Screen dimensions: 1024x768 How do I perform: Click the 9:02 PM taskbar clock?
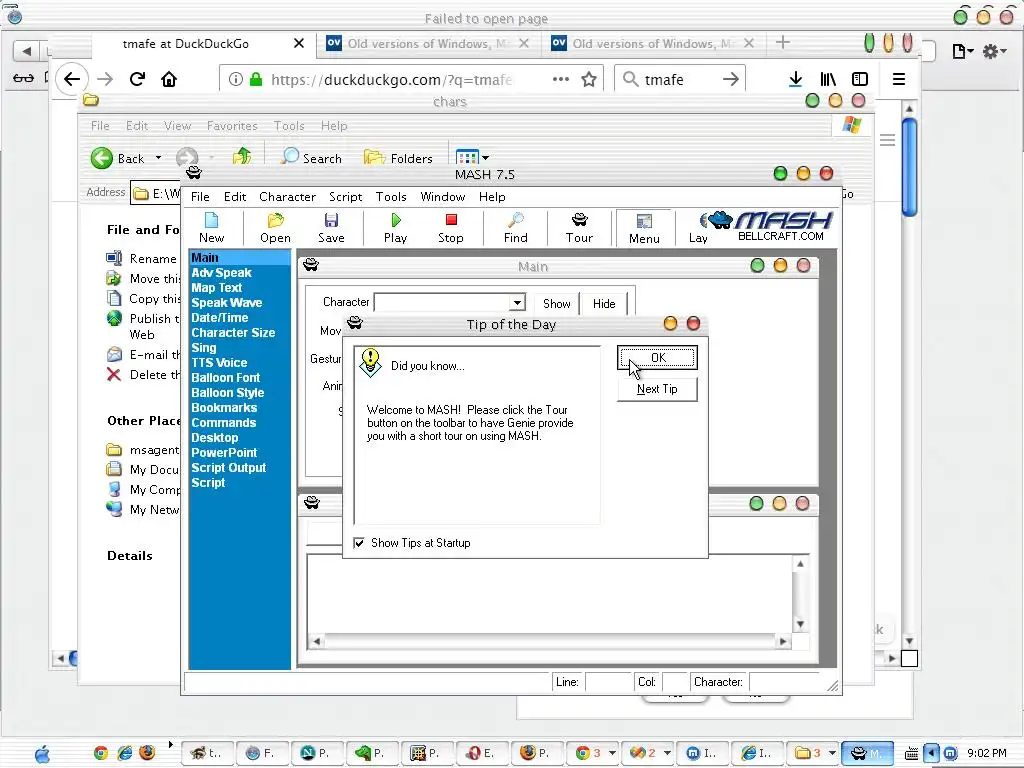tap(987, 753)
